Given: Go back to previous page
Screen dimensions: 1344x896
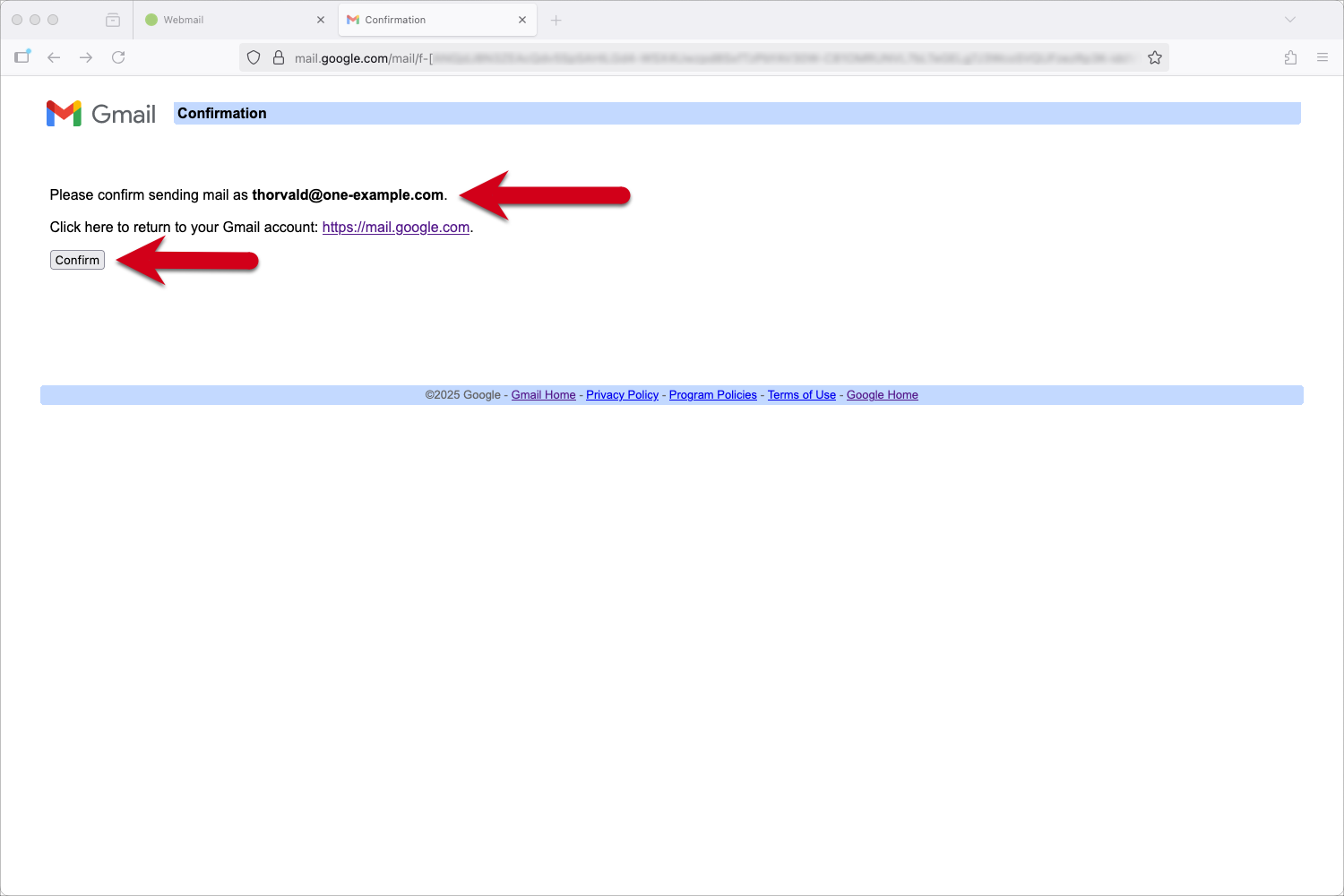Looking at the screenshot, I should (x=54, y=57).
